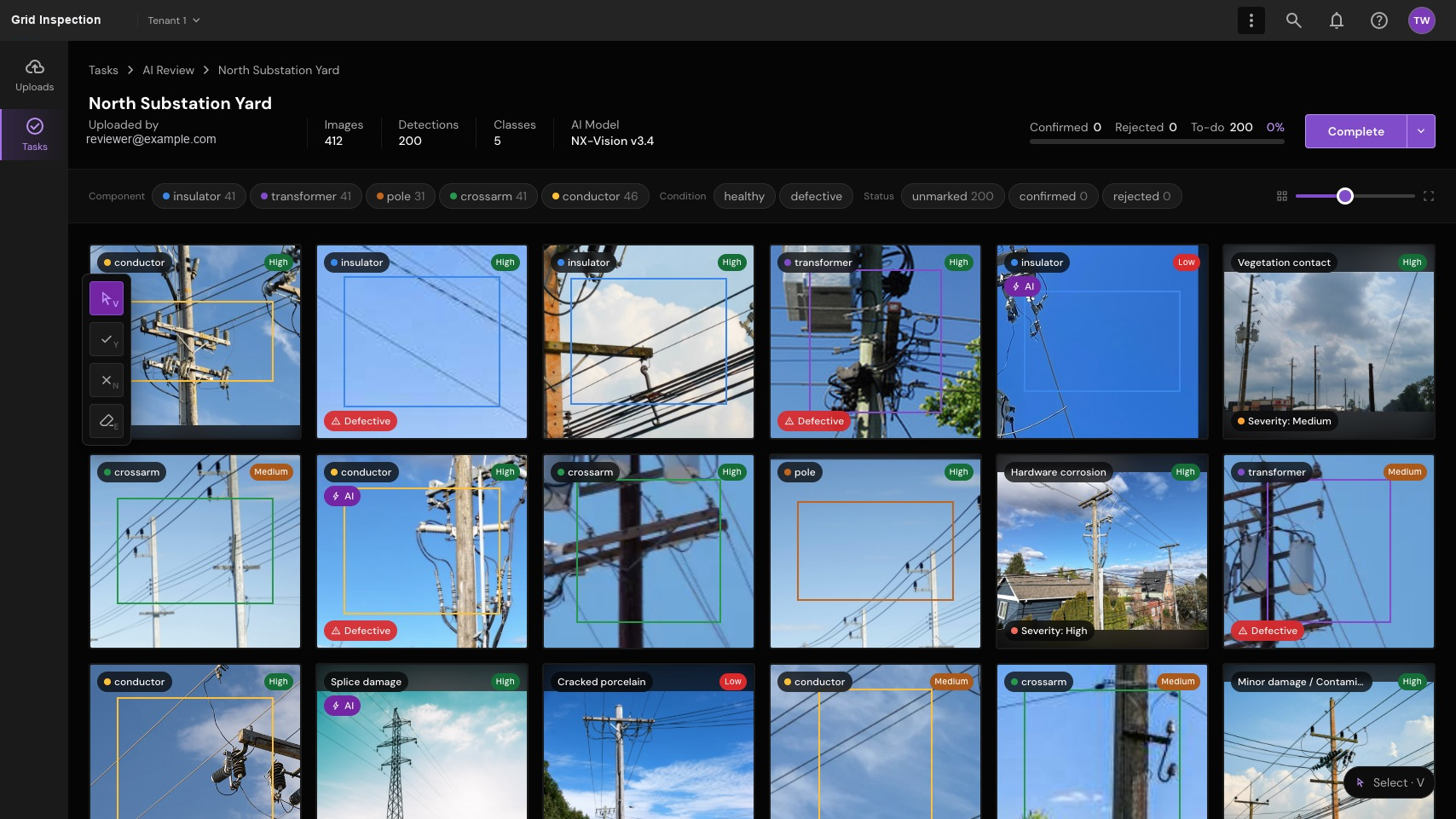Viewport: 1456px width, 819px height.
Task: Toggle the healthy condition filter
Action: (744, 196)
